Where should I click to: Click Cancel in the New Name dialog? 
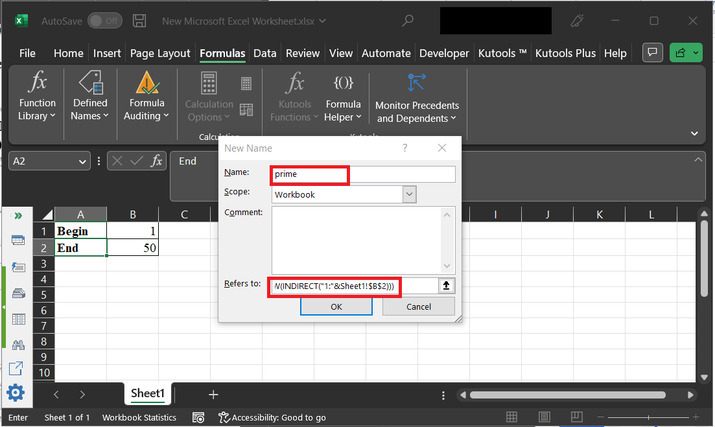pos(418,307)
